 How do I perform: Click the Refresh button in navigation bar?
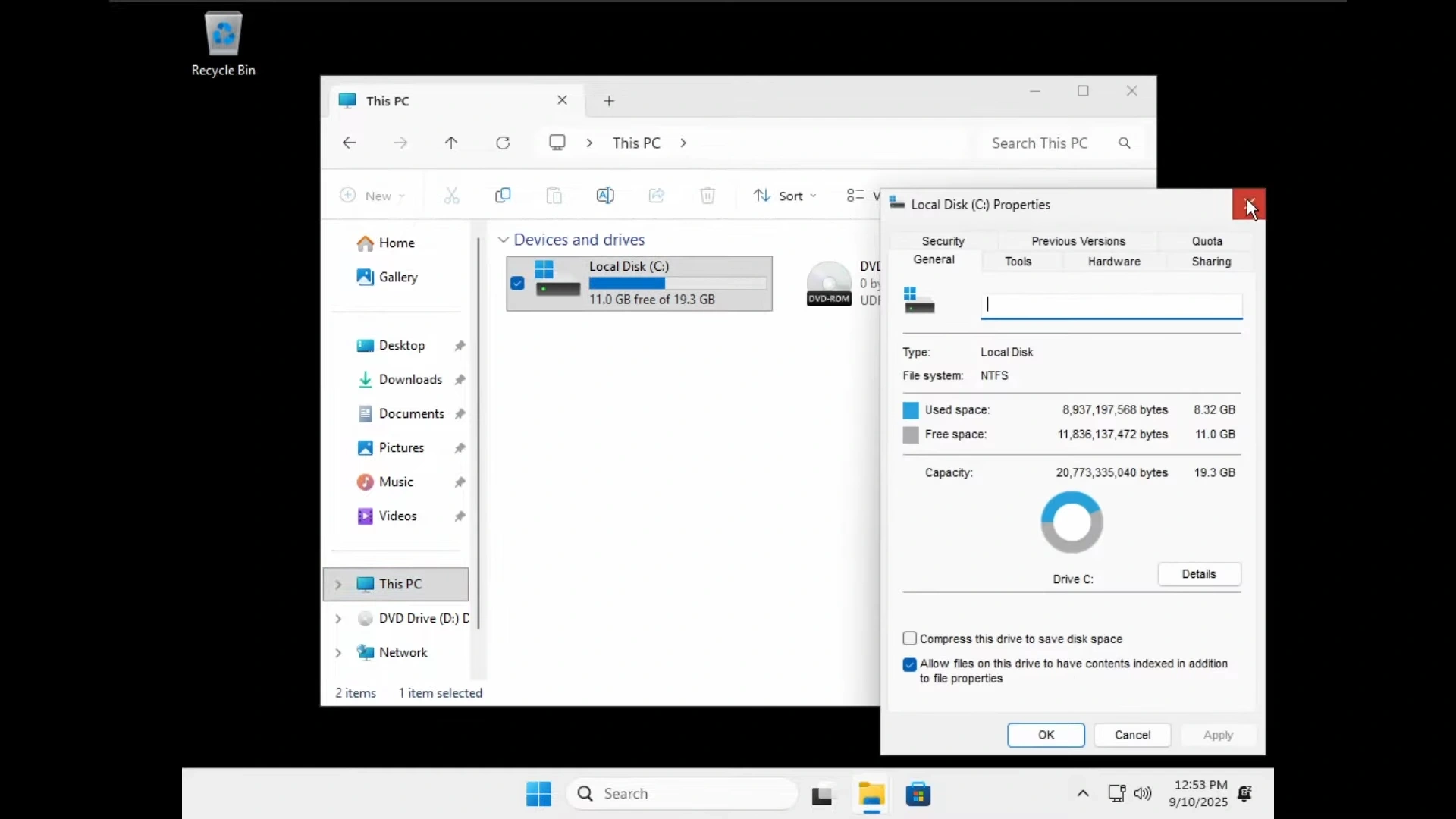point(503,143)
